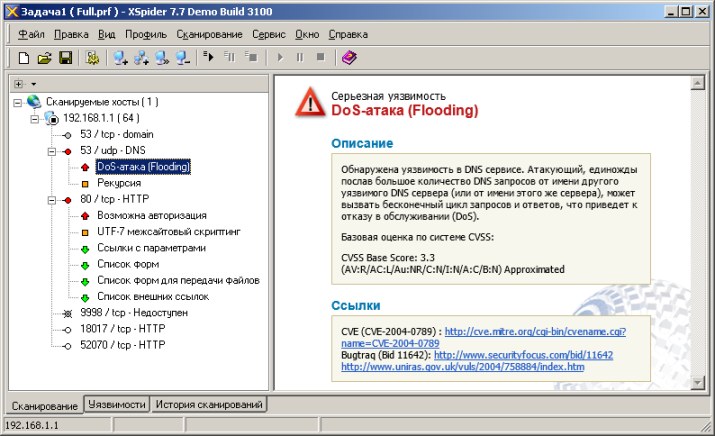Open the uniras.gov.uk vulnerability link

coord(462,367)
